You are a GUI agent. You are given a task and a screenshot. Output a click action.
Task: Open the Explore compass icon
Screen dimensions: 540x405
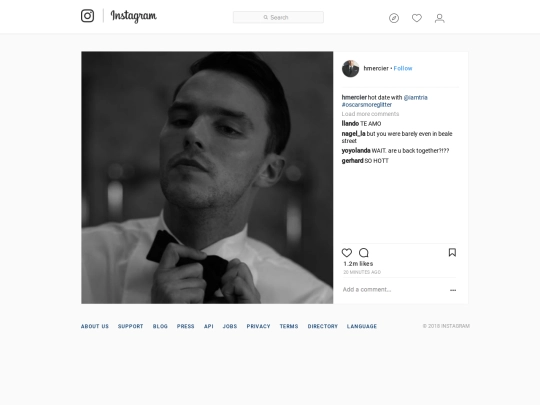point(394,18)
